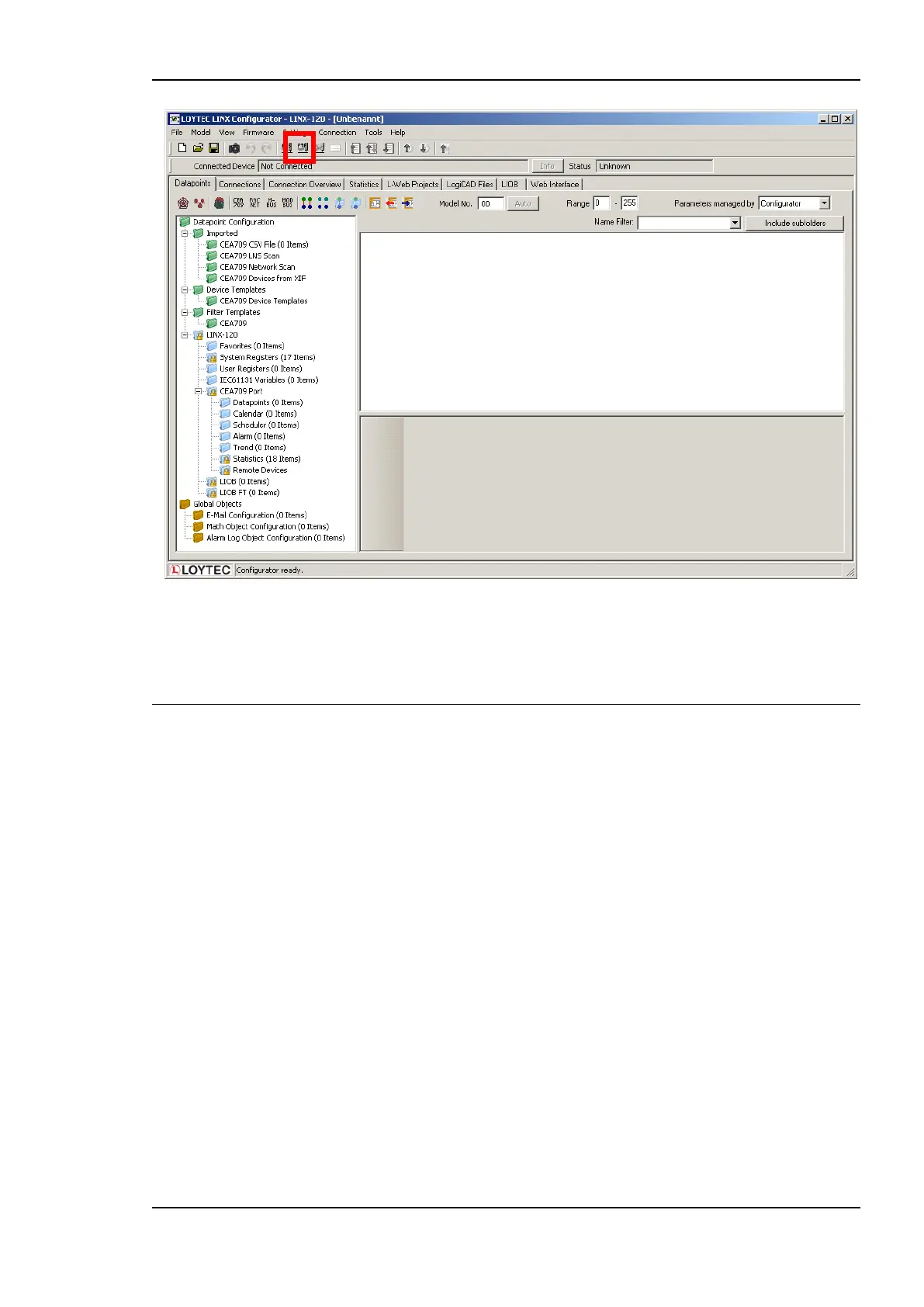This screenshot has width=924, height=1307.
Task: Click the Range start field showing 0
Action: pyautogui.click(x=601, y=203)
